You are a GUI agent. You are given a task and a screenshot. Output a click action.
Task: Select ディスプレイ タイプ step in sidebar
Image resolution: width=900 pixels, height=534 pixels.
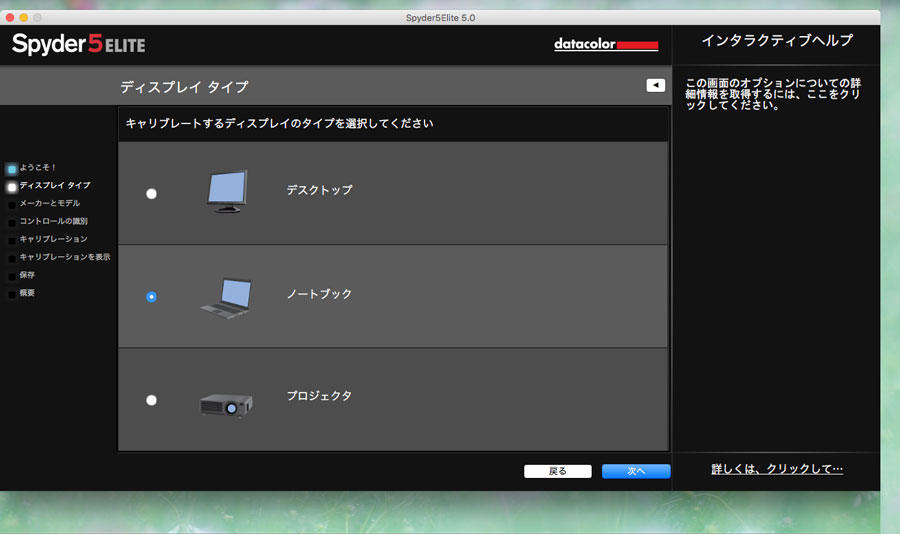tap(55, 185)
